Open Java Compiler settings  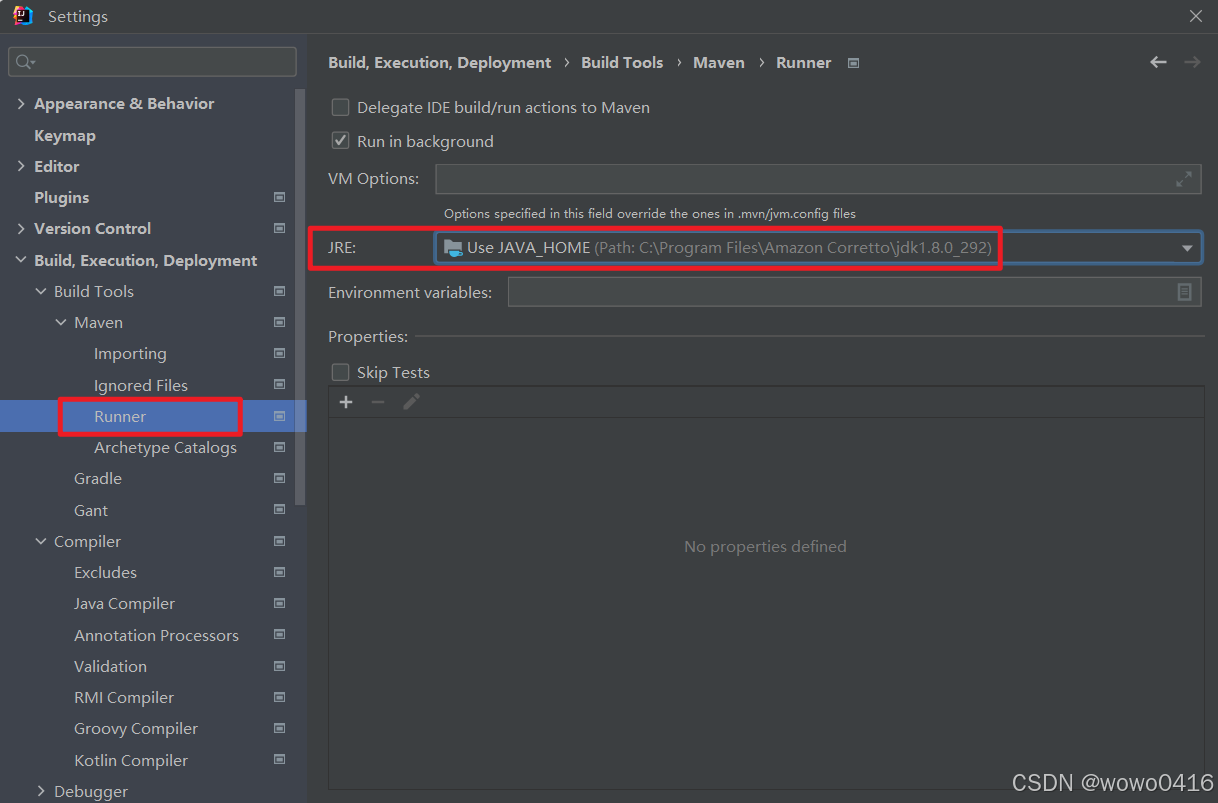coord(124,604)
